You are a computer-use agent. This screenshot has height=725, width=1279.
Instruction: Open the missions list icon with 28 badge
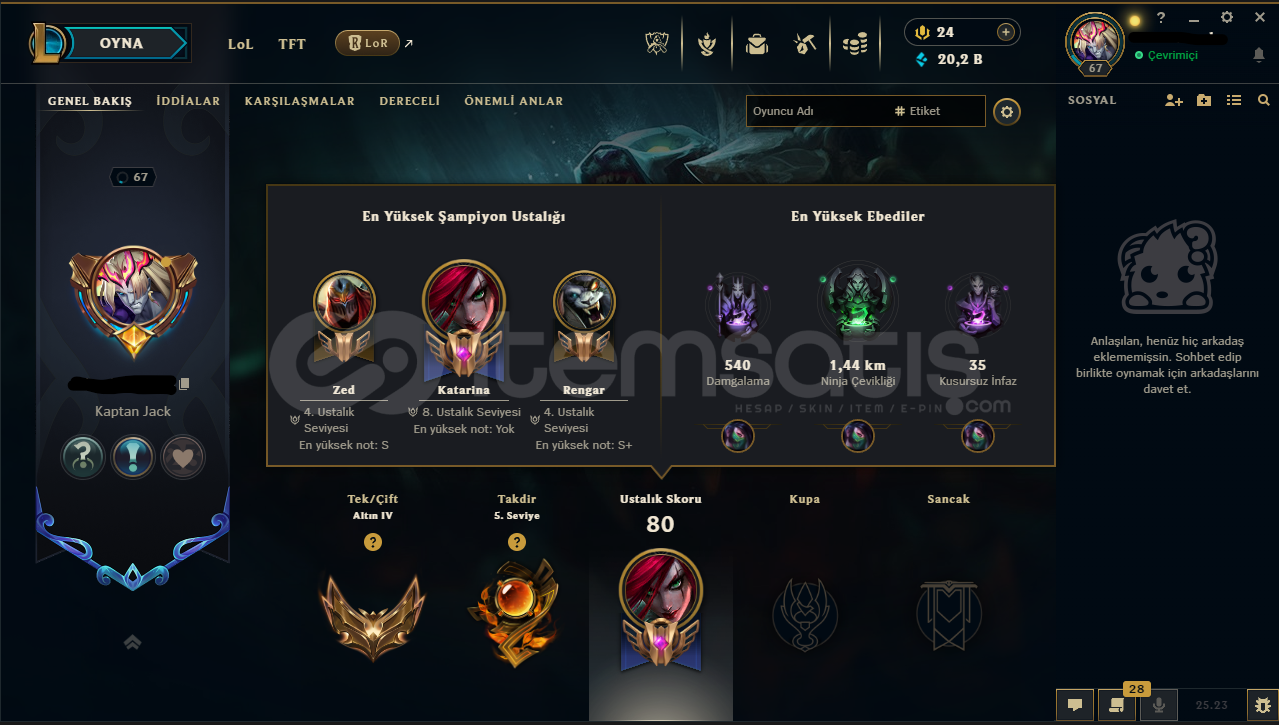tap(1116, 704)
